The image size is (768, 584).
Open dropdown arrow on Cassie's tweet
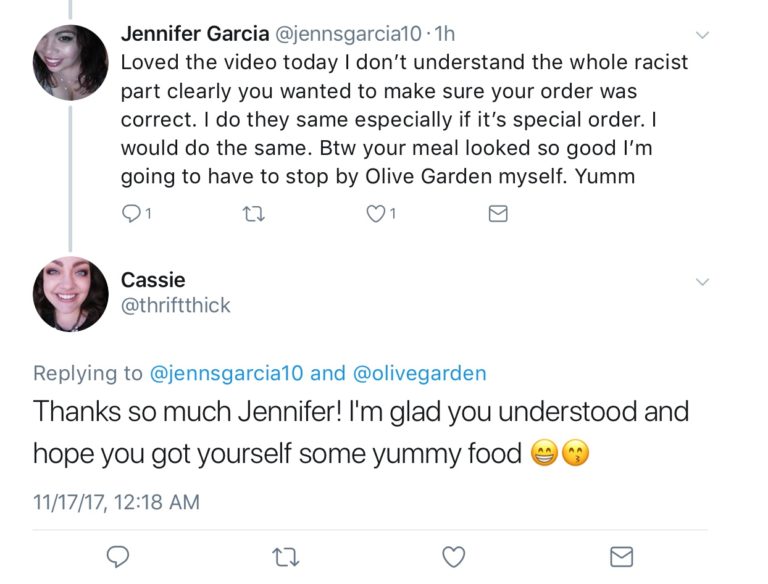tap(702, 282)
